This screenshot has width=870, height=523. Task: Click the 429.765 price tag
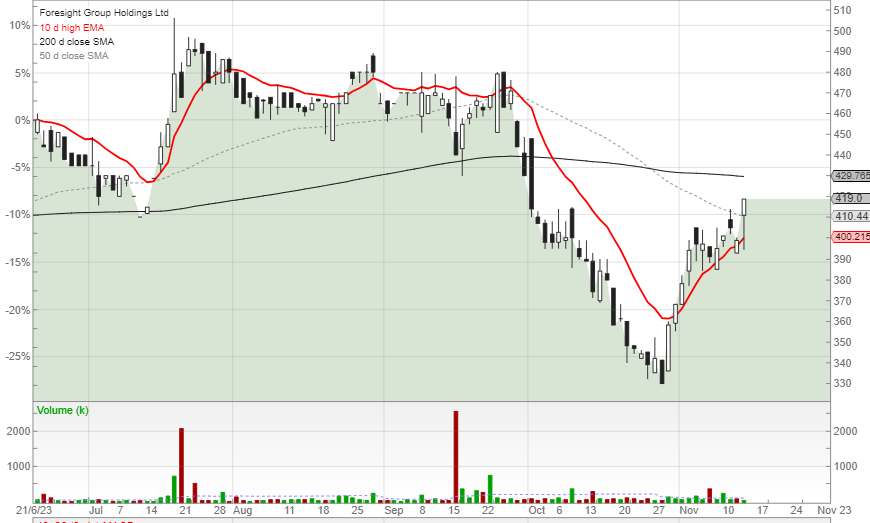[851, 176]
